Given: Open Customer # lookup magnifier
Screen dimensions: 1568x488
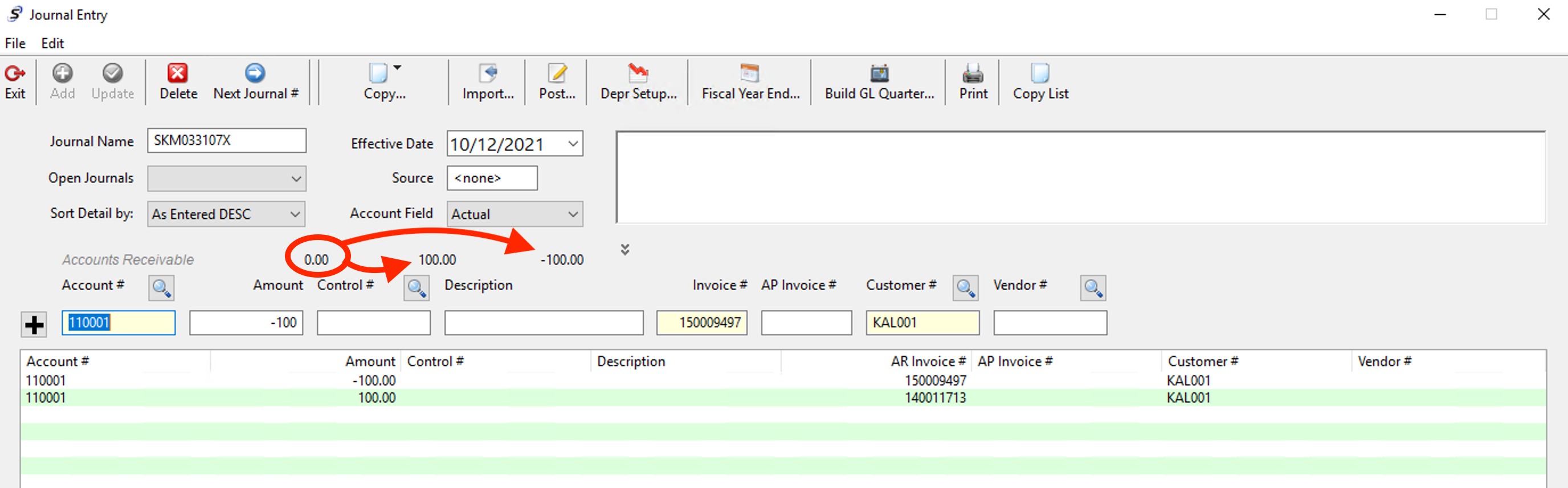Looking at the screenshot, I should 965,287.
